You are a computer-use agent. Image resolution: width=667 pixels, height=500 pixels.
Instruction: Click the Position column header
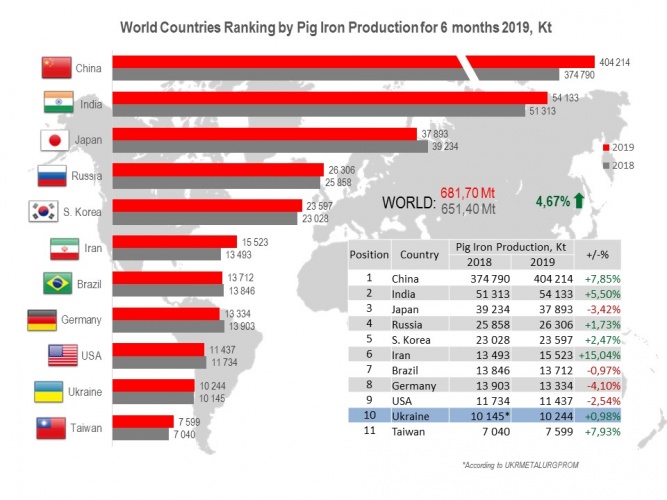(x=368, y=254)
